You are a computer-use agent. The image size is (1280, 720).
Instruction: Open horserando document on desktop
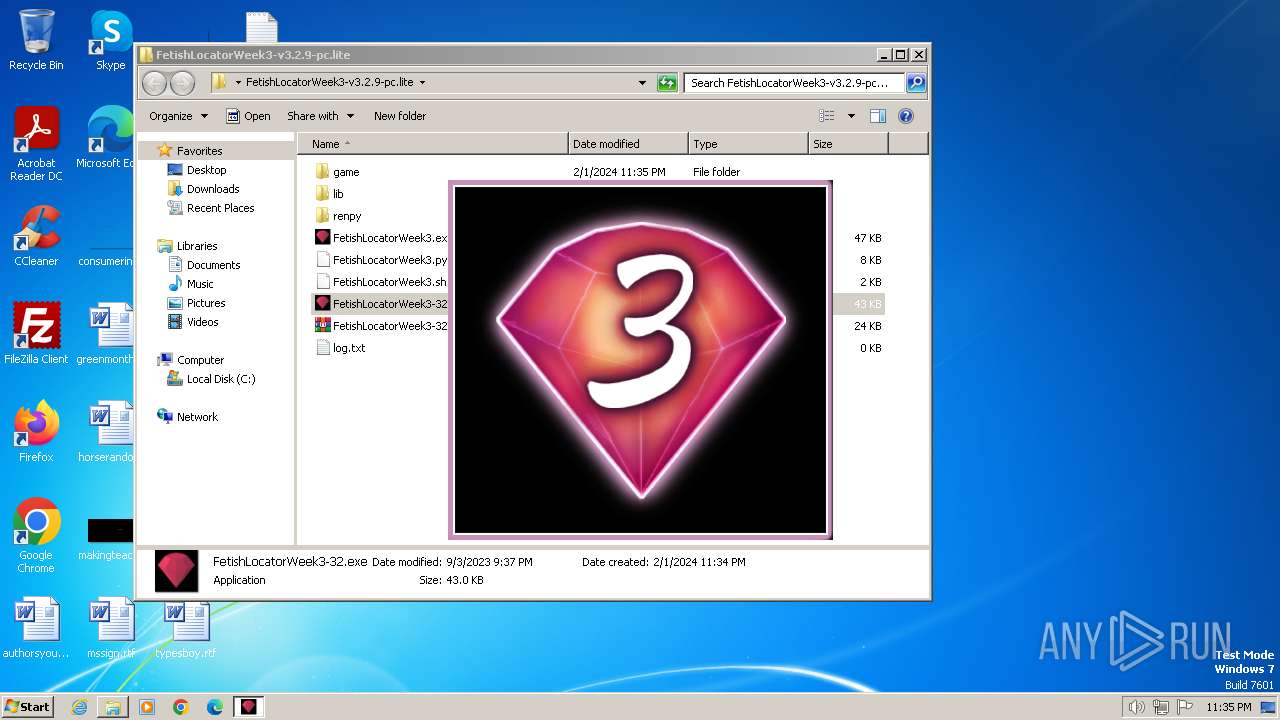(108, 432)
